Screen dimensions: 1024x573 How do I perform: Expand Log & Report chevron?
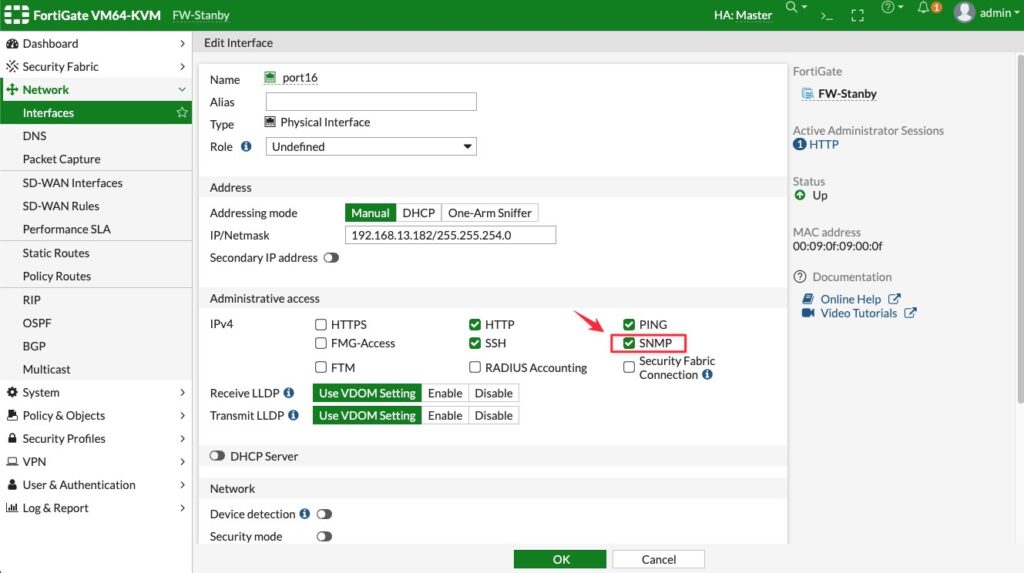point(182,508)
